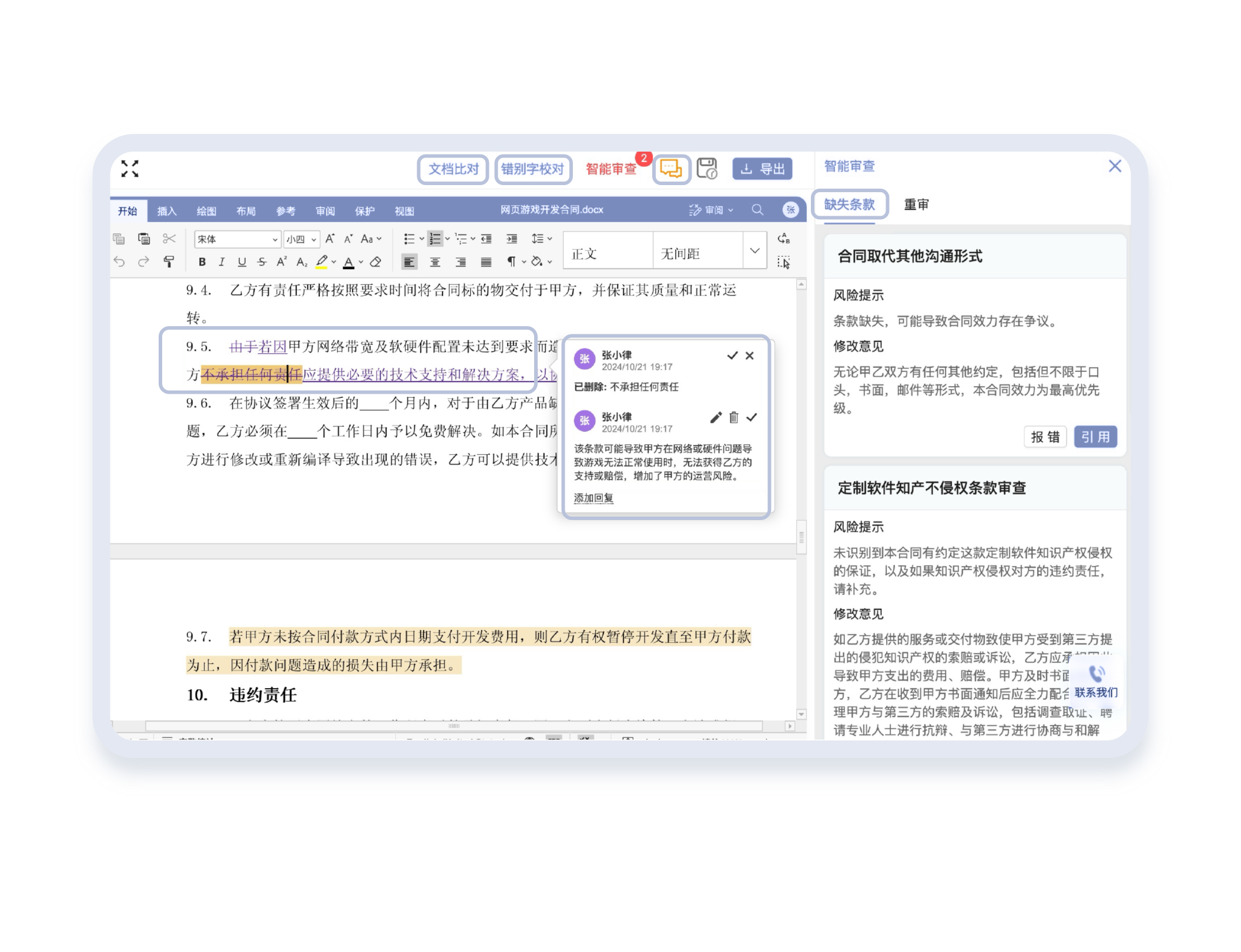
Task: Click the format painter icon
Action: coord(169,262)
